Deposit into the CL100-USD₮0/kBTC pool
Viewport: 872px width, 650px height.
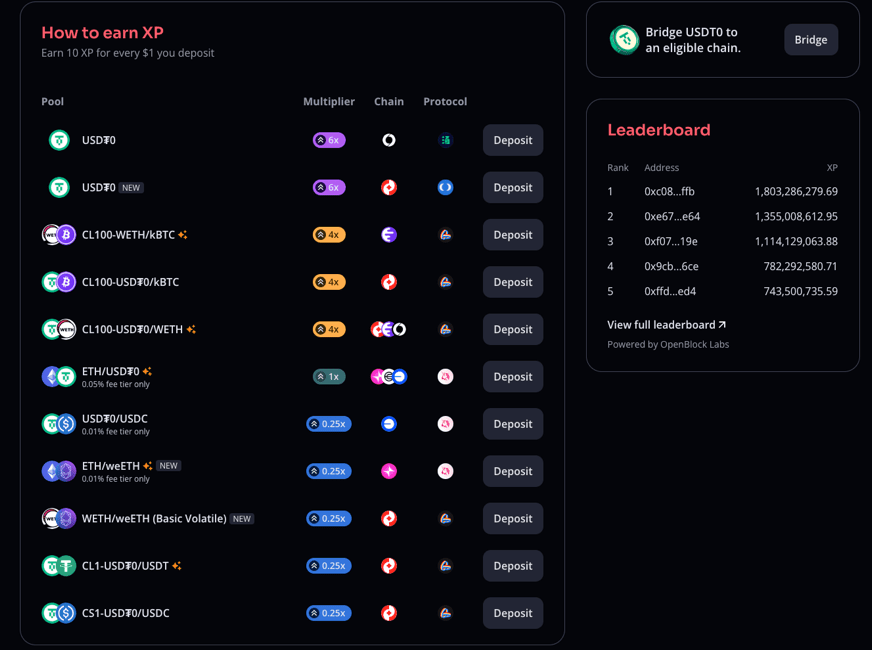point(513,282)
